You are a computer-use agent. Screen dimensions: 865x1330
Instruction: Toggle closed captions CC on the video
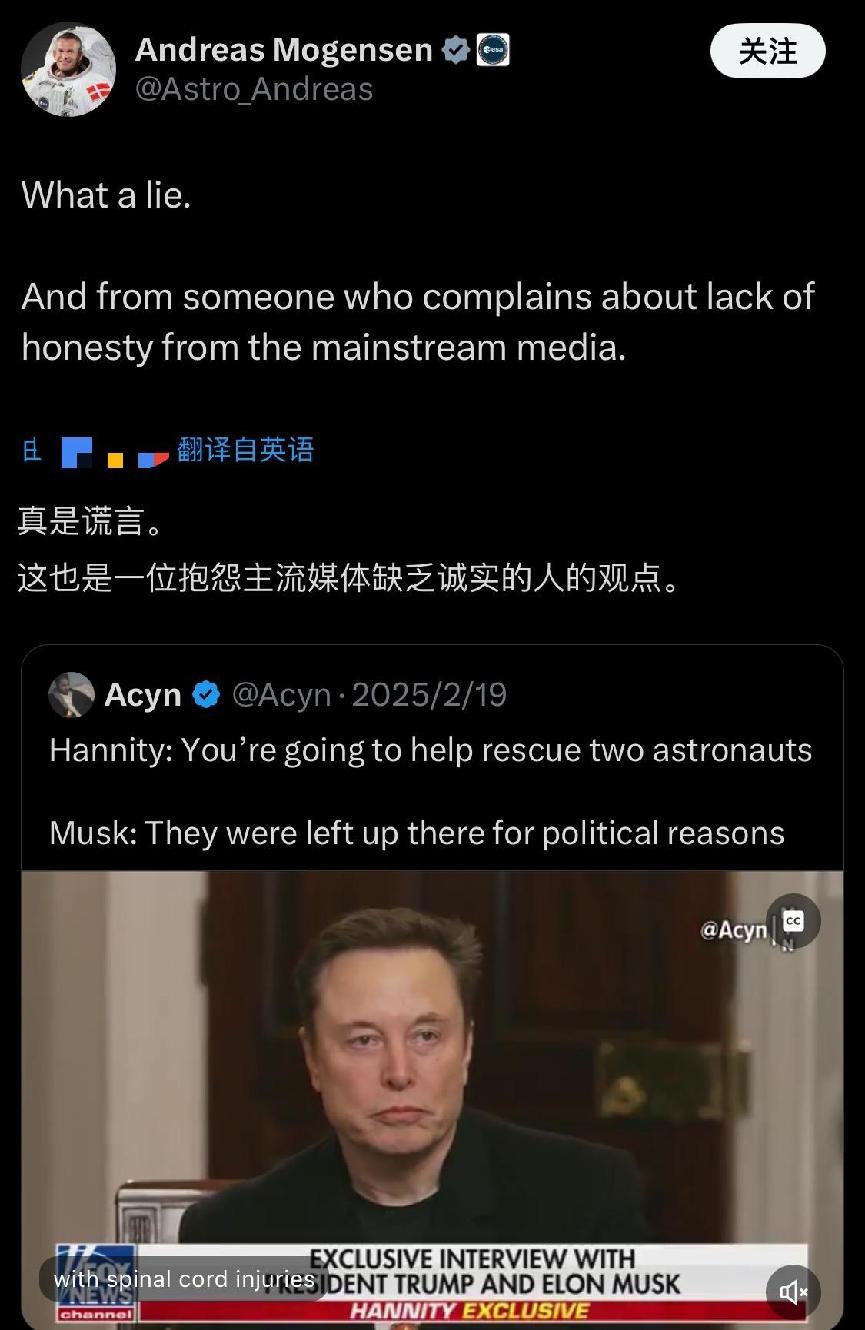(x=794, y=921)
